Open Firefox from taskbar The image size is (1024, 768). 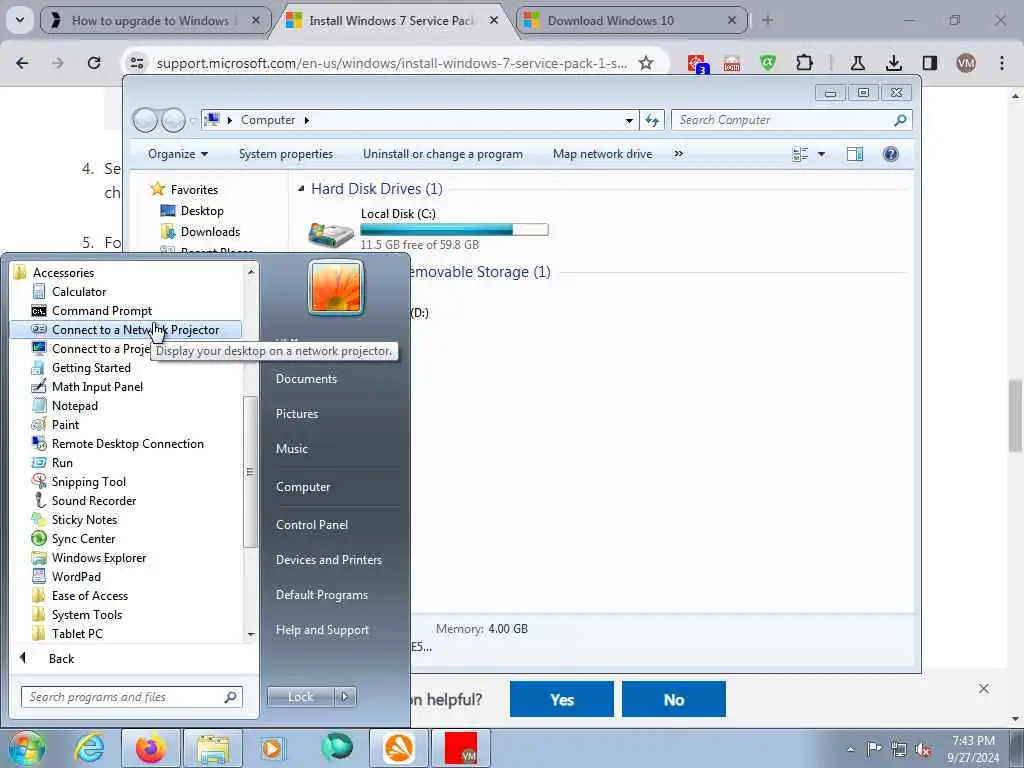tap(151, 748)
